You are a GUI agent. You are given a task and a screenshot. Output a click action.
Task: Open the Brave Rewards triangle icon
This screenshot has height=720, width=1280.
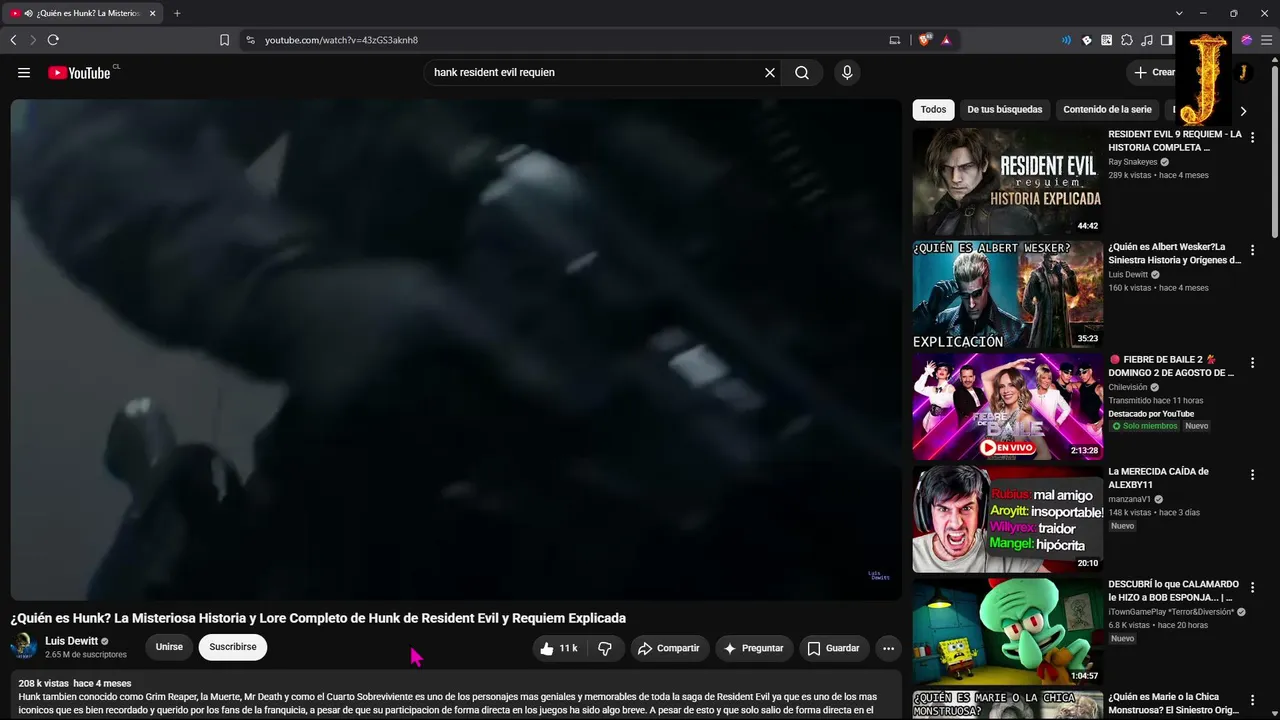point(946,40)
